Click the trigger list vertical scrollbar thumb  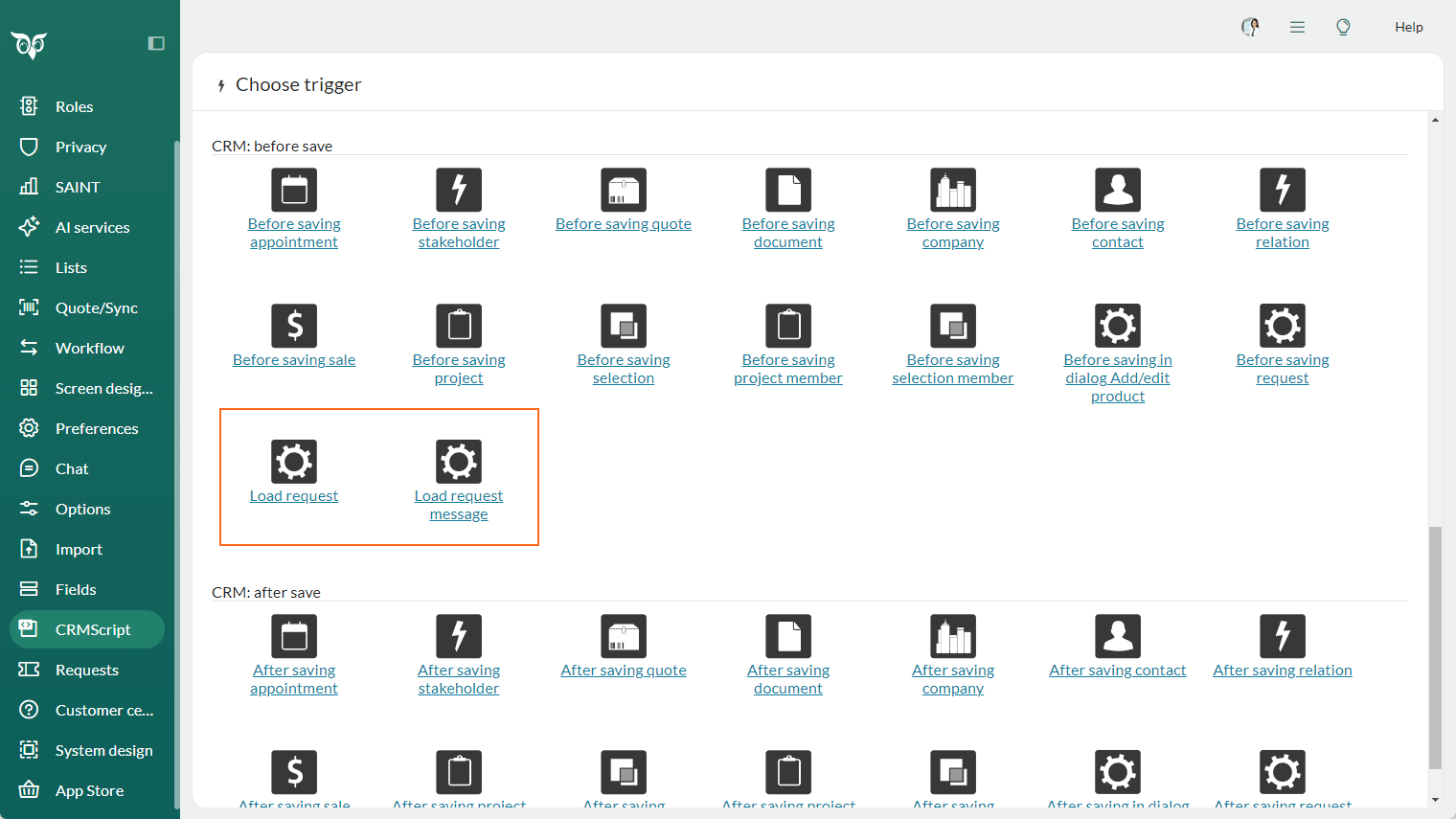1434,647
